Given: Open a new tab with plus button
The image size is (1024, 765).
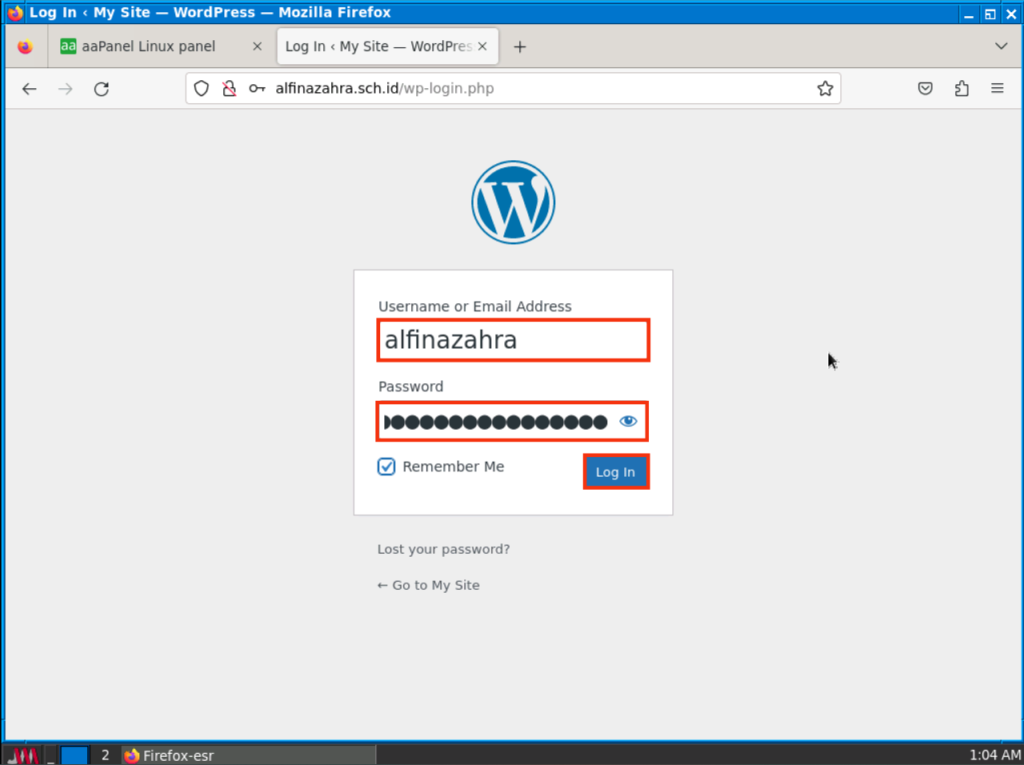Looking at the screenshot, I should coord(520,47).
